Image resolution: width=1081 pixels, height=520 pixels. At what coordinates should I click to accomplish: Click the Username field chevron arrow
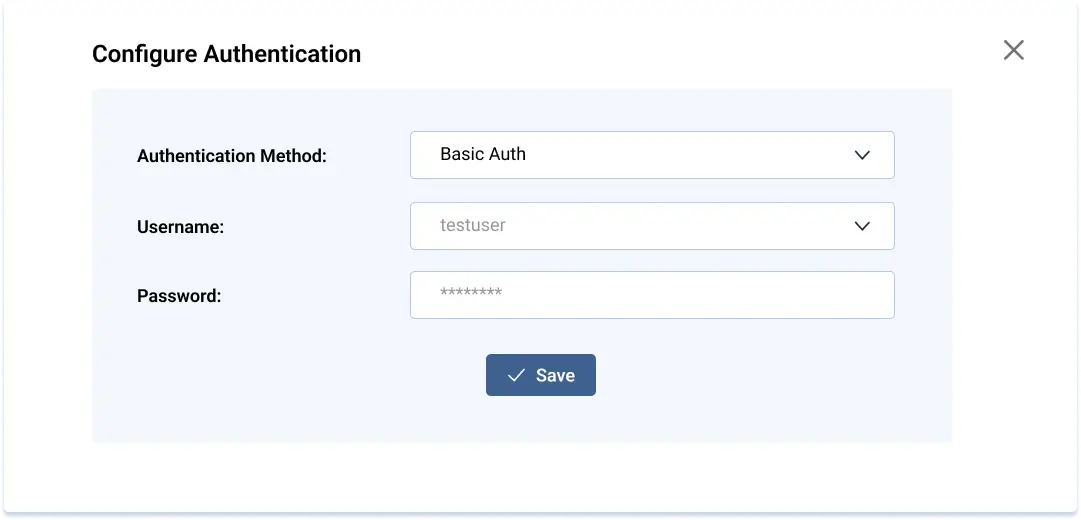[862, 226]
